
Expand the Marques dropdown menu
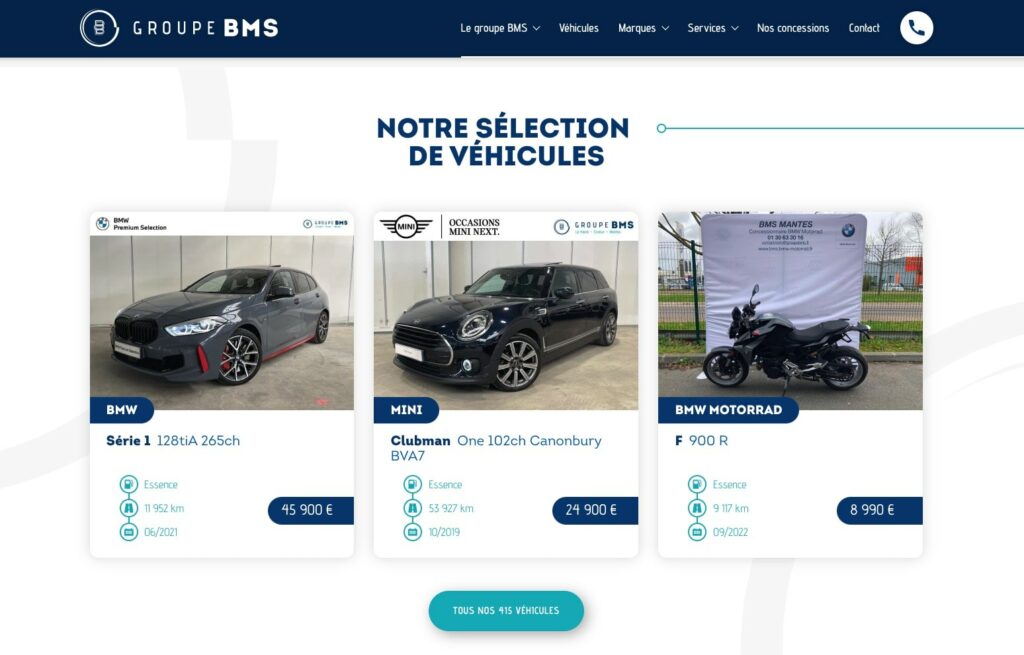[x=643, y=28]
